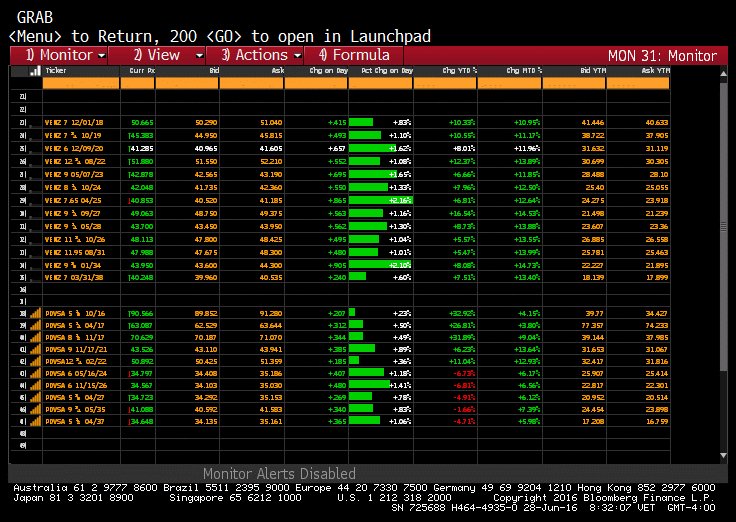Select ticker VENZ 9 05/07/23
The image size is (736, 522).
[x=74, y=175]
